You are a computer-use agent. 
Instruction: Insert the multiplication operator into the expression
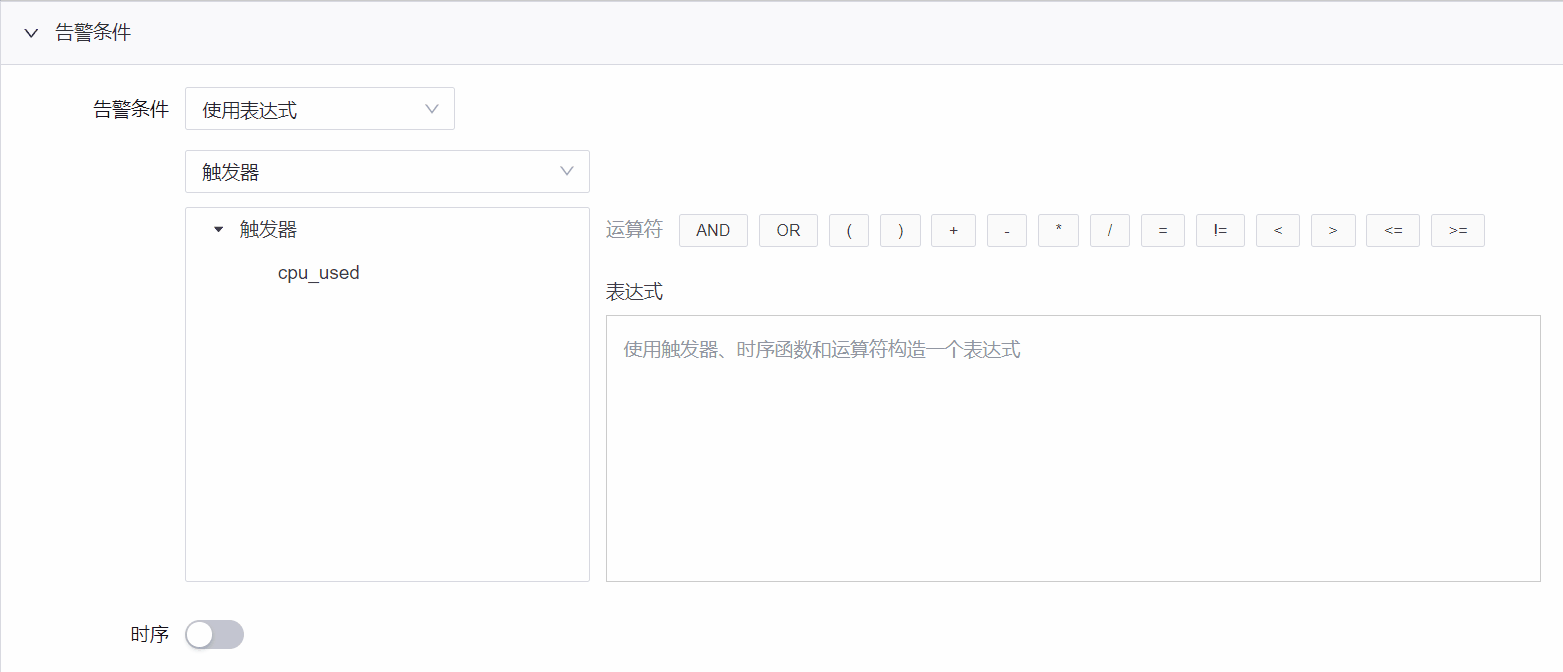click(1058, 230)
